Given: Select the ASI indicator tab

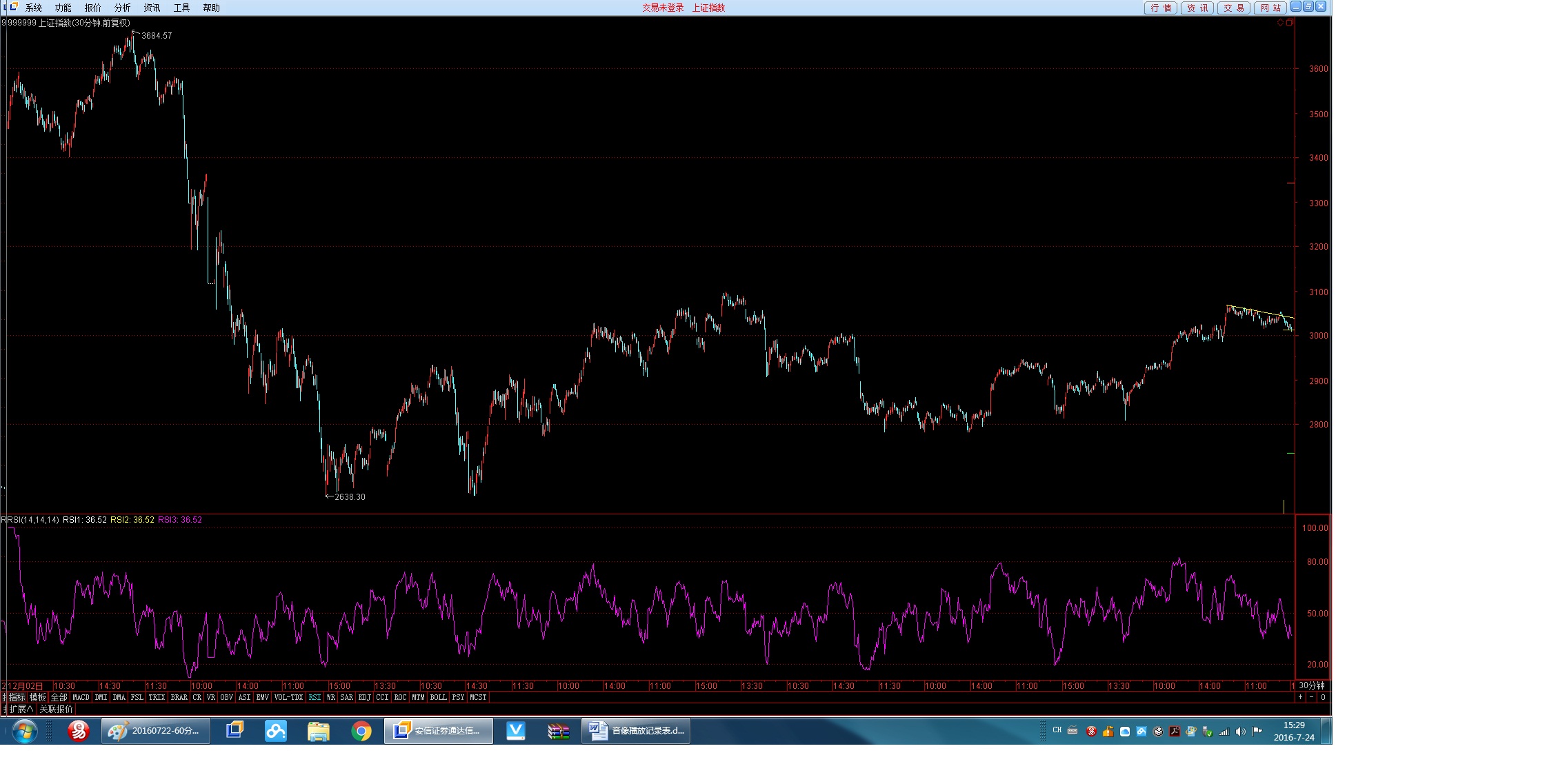Looking at the screenshot, I should [244, 697].
